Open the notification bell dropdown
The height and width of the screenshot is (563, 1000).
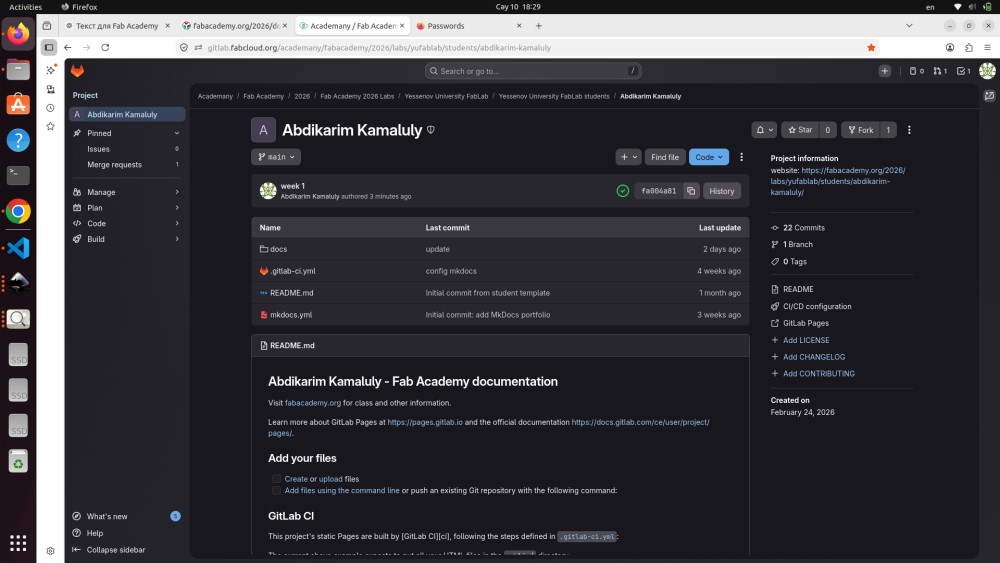[x=764, y=130]
